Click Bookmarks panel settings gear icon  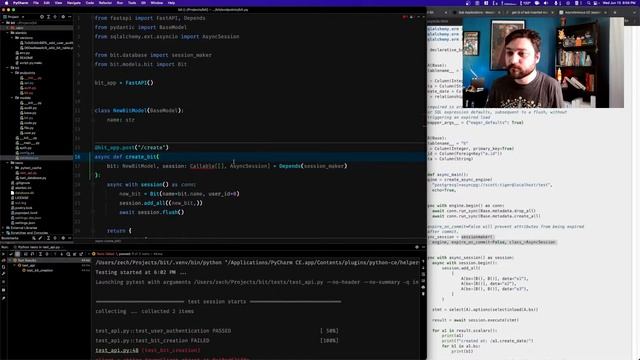tap(63, 238)
